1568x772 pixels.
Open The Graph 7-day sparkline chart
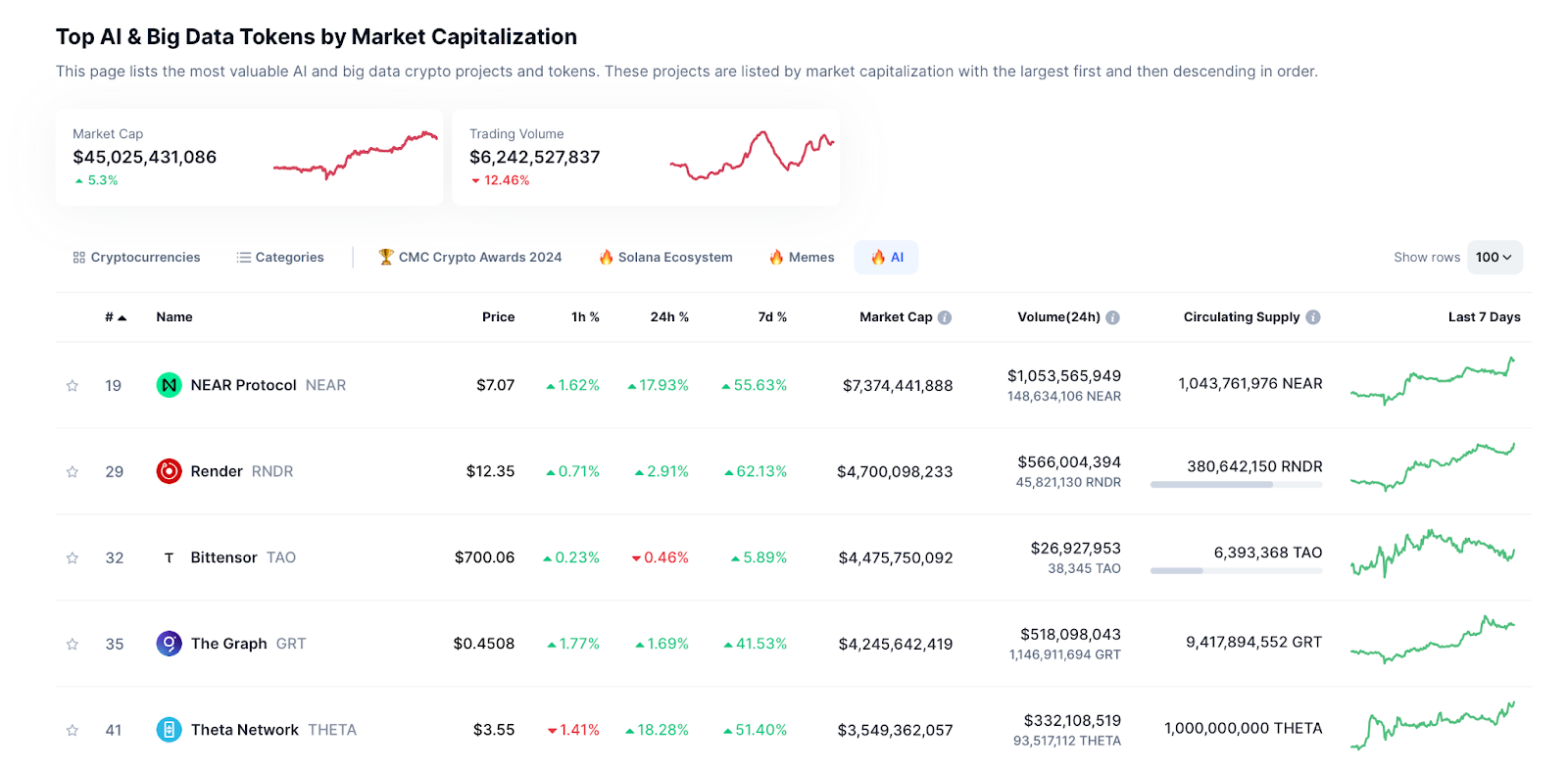point(1433,640)
